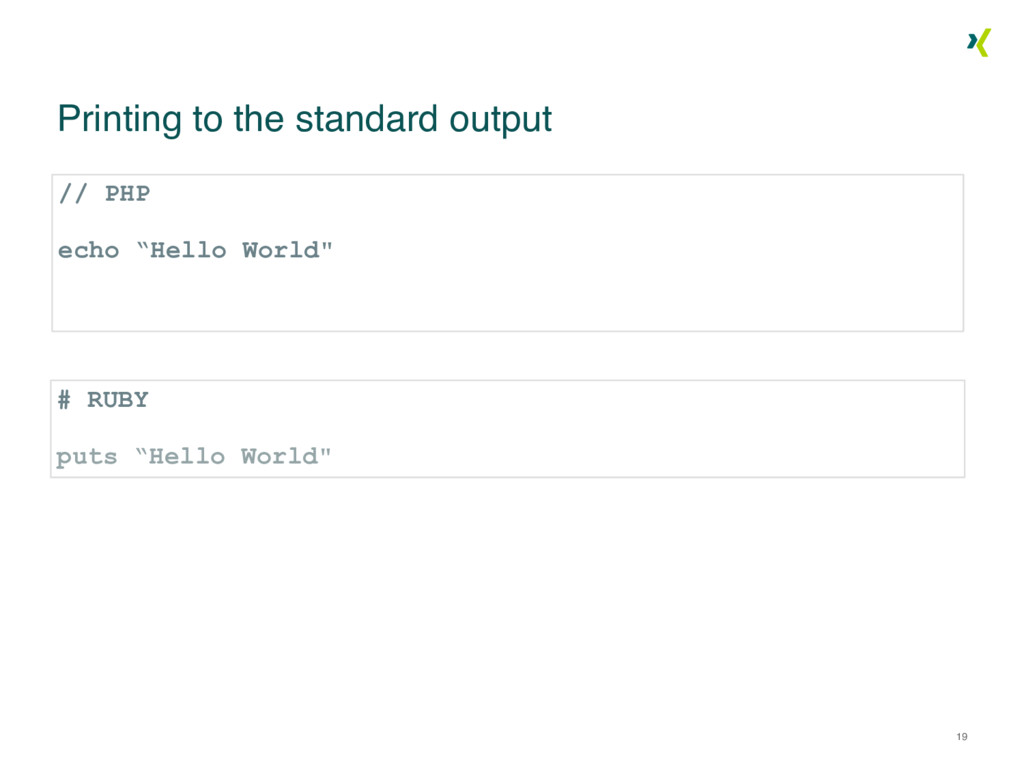Click the slide page number 19
The height and width of the screenshot is (768, 1024).
pyautogui.click(x=961, y=737)
